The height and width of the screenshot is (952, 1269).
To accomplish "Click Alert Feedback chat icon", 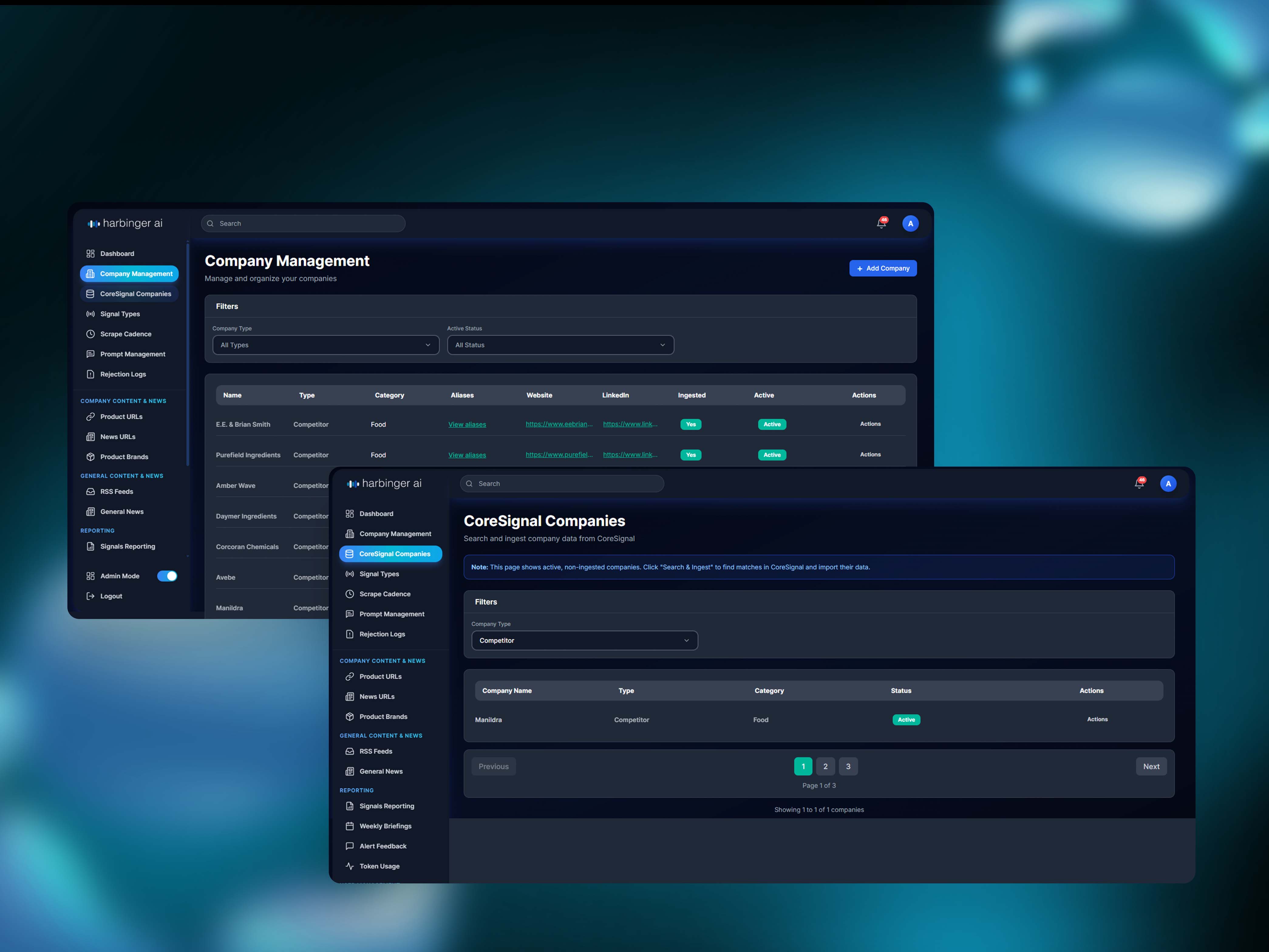I will point(349,846).
